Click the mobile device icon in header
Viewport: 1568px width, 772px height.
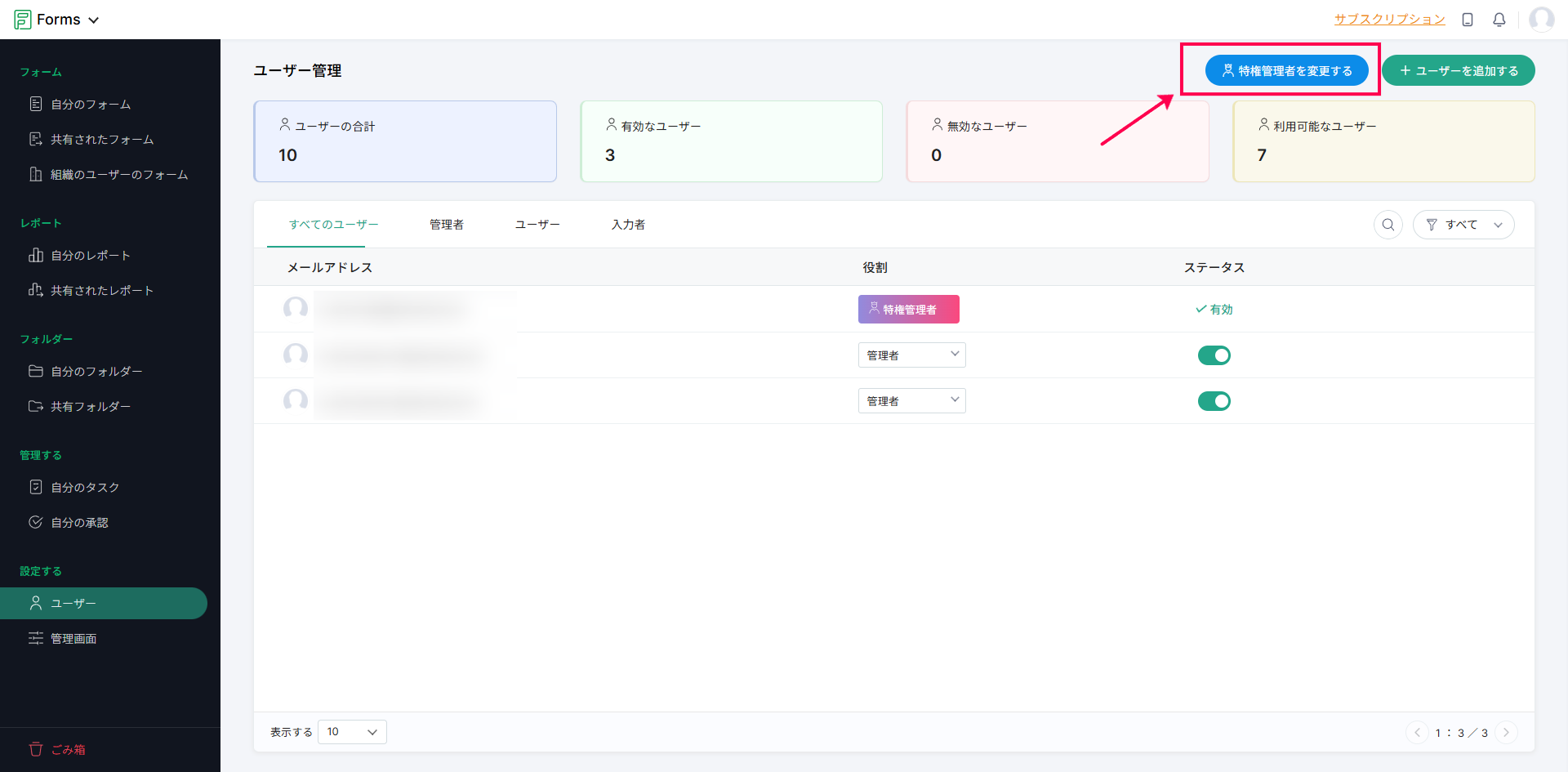1467,20
